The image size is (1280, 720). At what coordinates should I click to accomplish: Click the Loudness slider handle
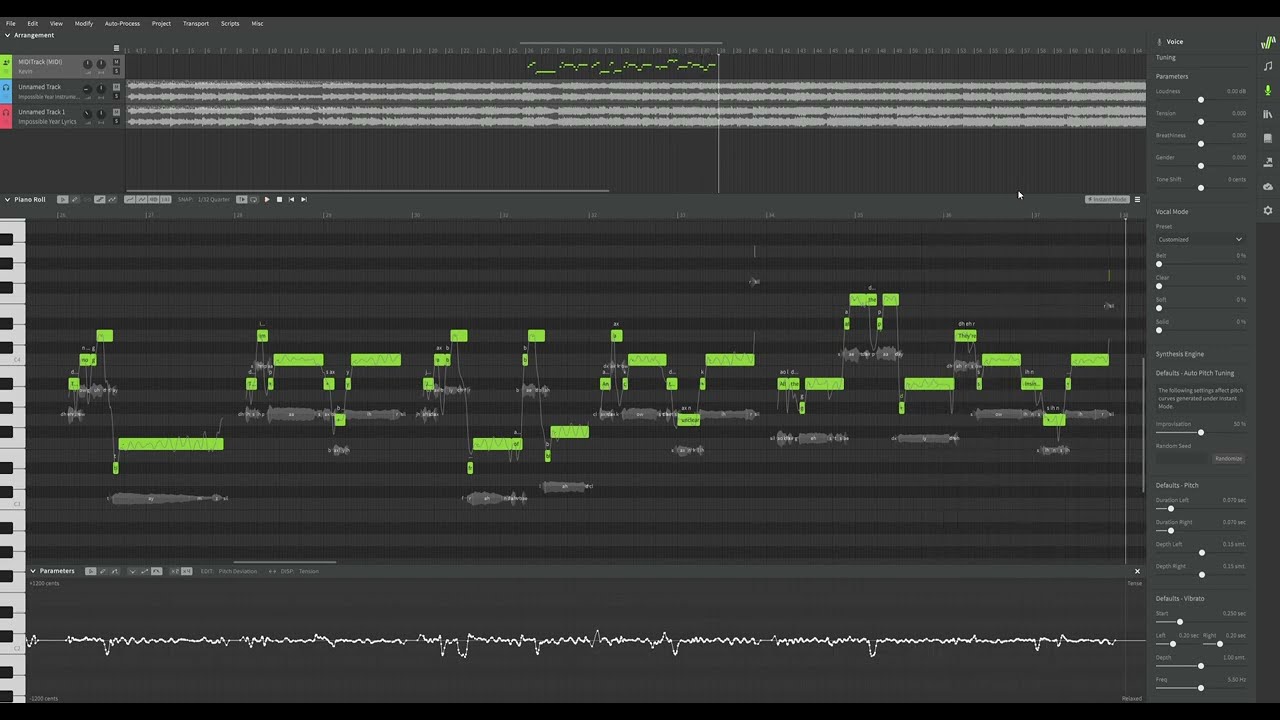pyautogui.click(x=1201, y=100)
